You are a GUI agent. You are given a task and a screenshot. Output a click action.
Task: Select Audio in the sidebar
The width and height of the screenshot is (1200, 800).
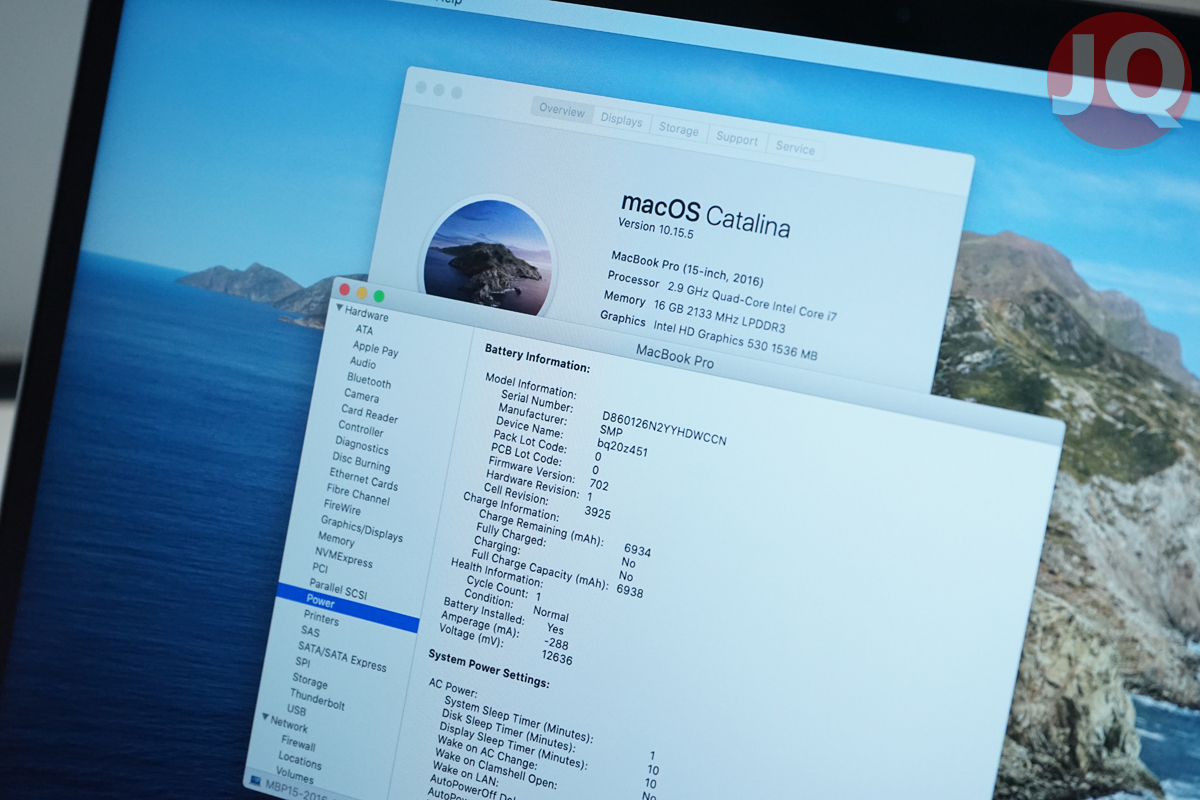coord(363,363)
